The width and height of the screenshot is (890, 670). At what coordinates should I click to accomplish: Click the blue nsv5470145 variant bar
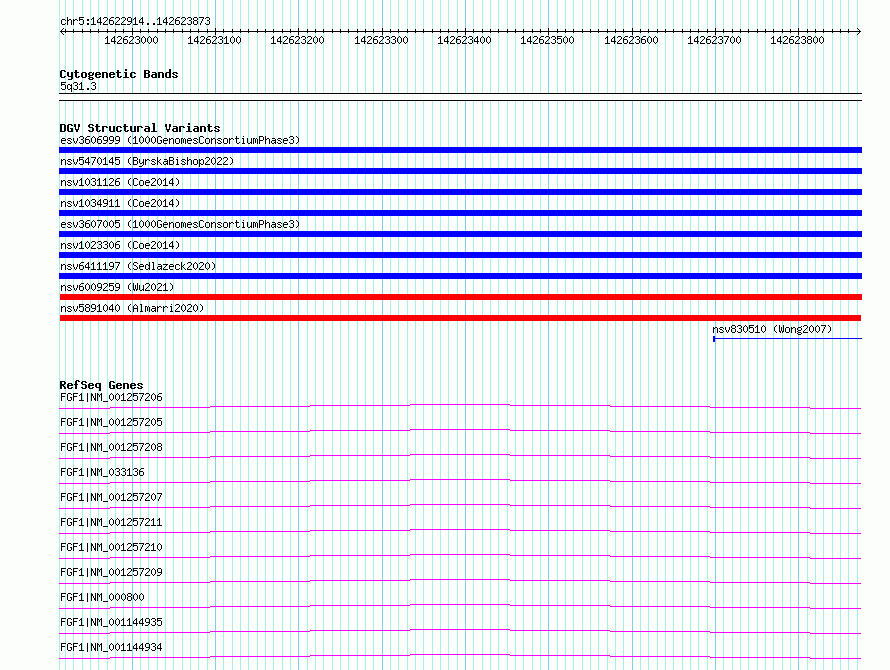click(x=460, y=171)
